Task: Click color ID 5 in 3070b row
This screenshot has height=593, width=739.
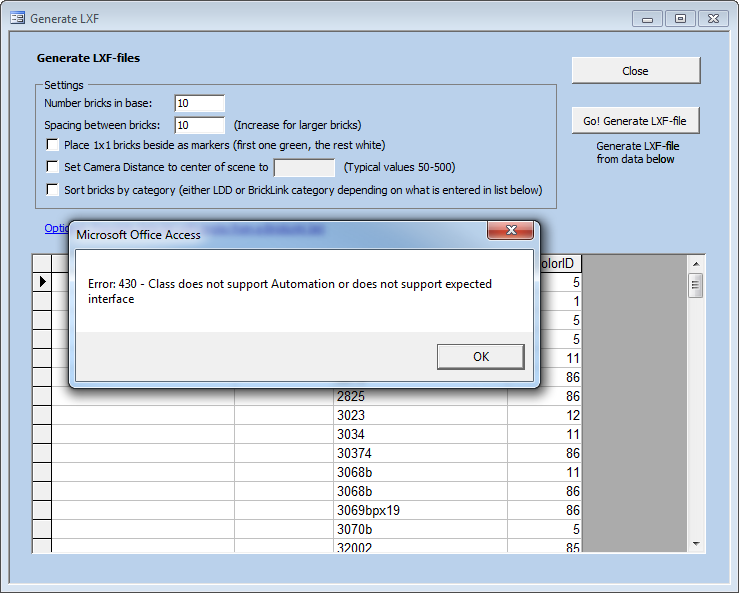Action: (x=544, y=529)
